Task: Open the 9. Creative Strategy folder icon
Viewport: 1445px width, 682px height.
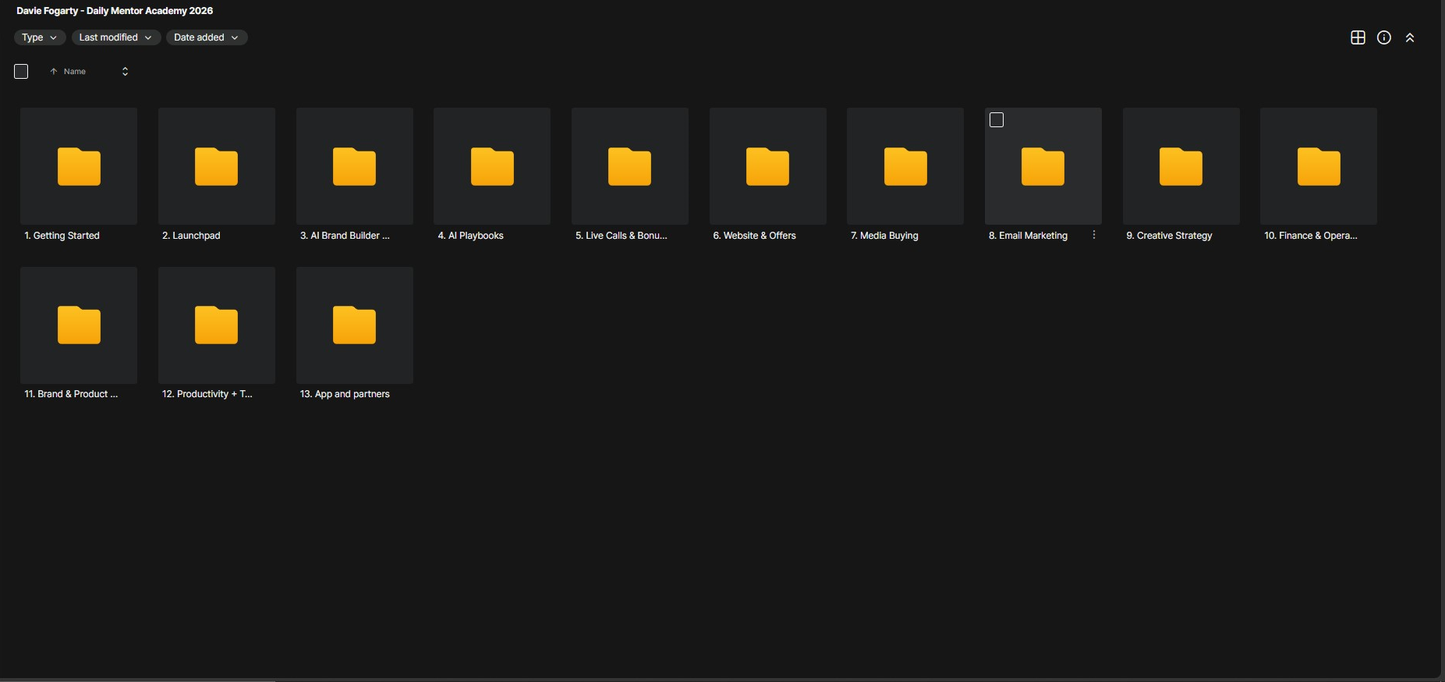Action: click(1181, 166)
